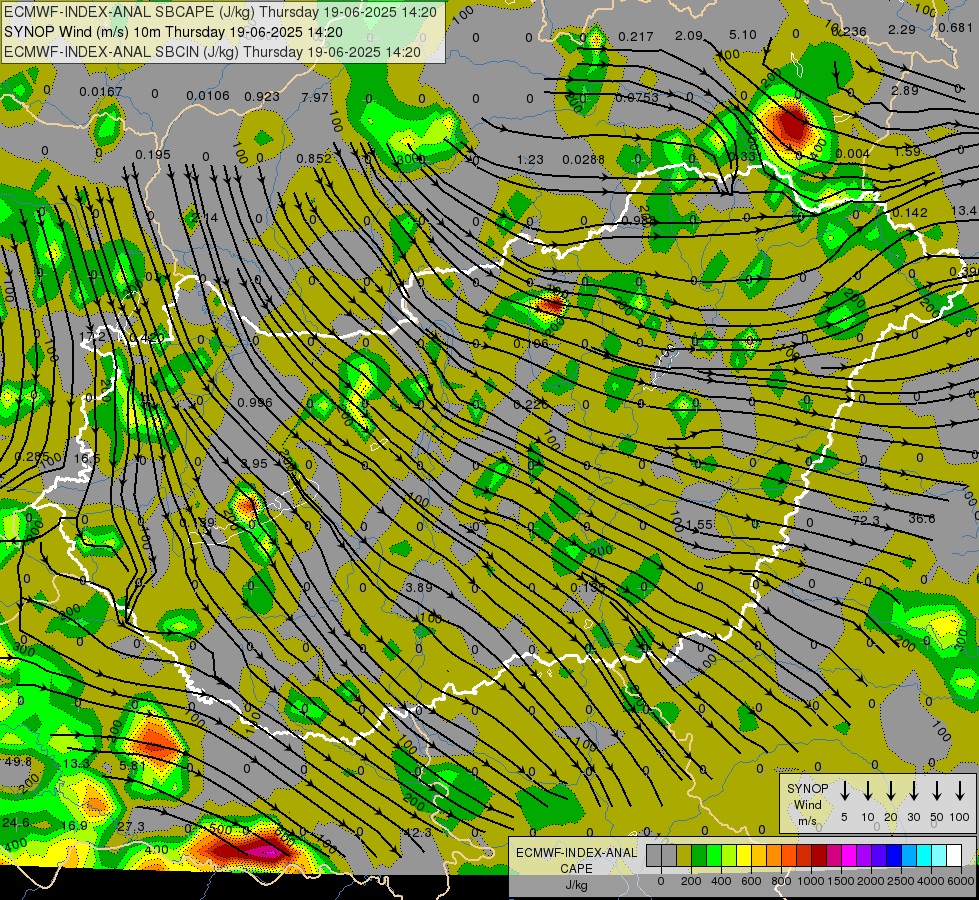Click the 0.852 value on the map
979x900 pixels.
(314, 159)
